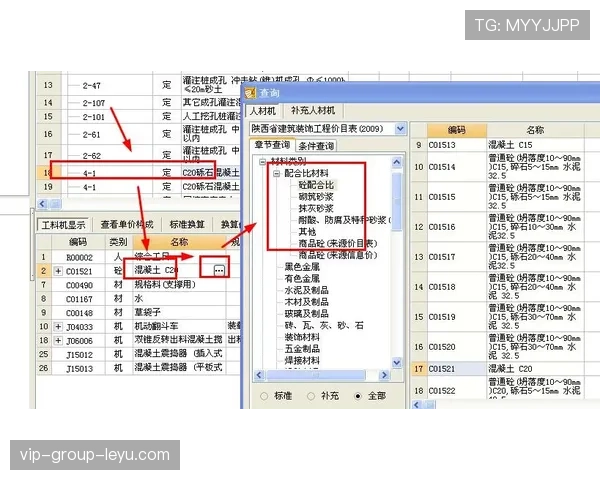Open the 工料机显示 tab
The height and width of the screenshot is (480, 600).
(x=63, y=225)
